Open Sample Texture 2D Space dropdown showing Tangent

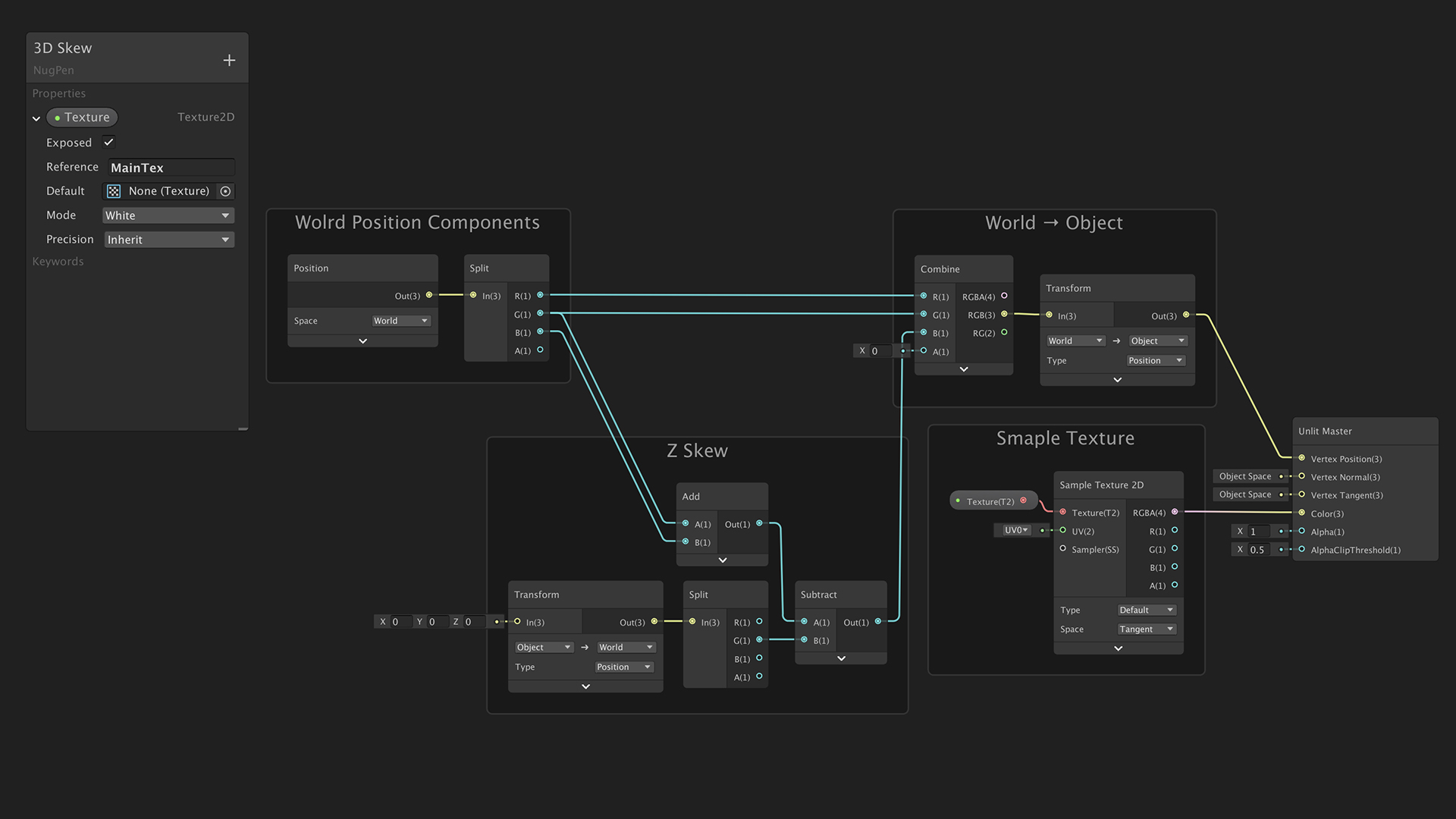1147,629
